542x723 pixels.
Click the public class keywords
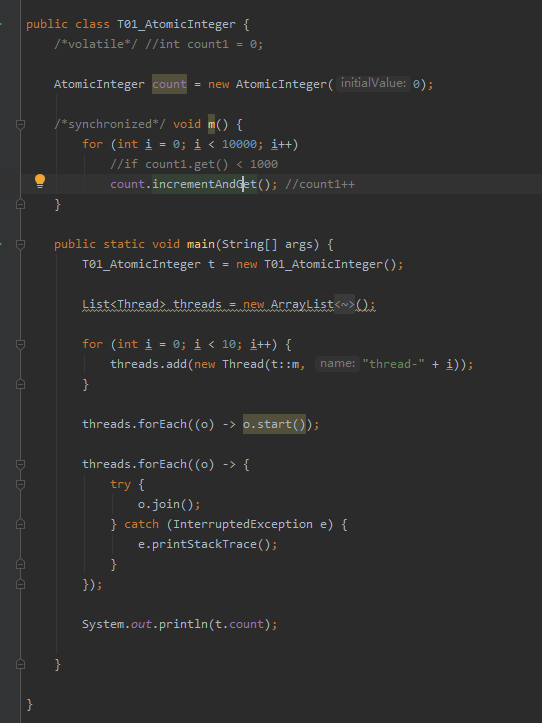click(68, 24)
